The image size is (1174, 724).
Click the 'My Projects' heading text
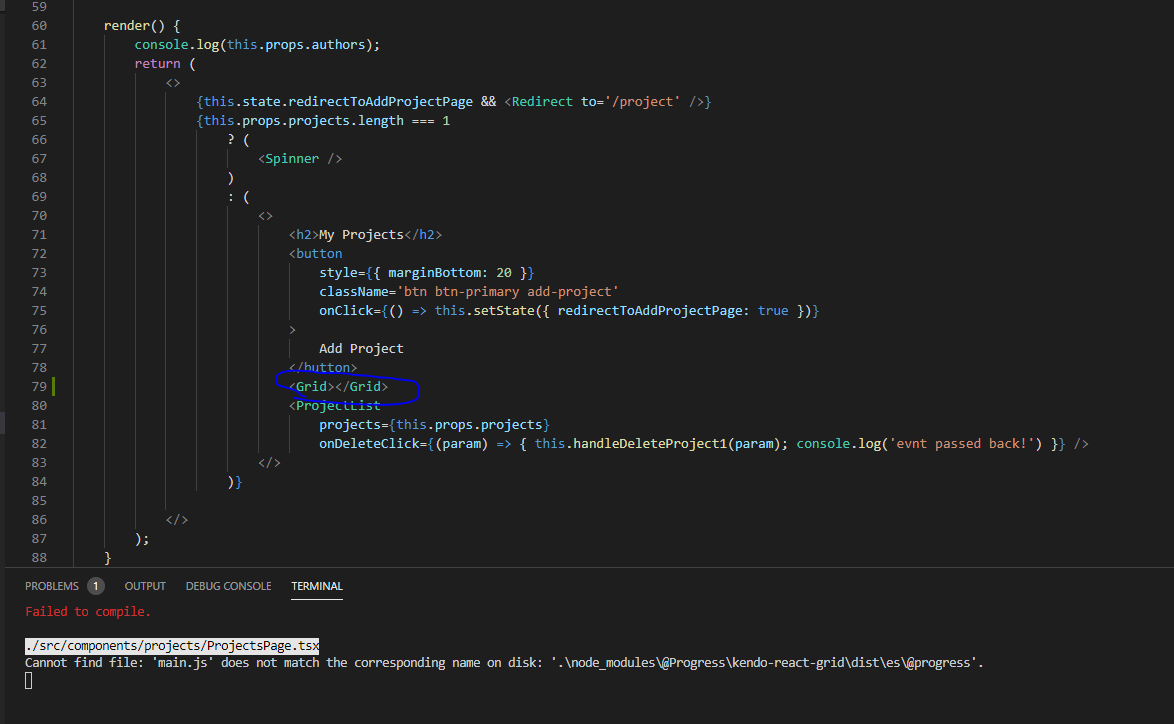pyautogui.click(x=360, y=235)
